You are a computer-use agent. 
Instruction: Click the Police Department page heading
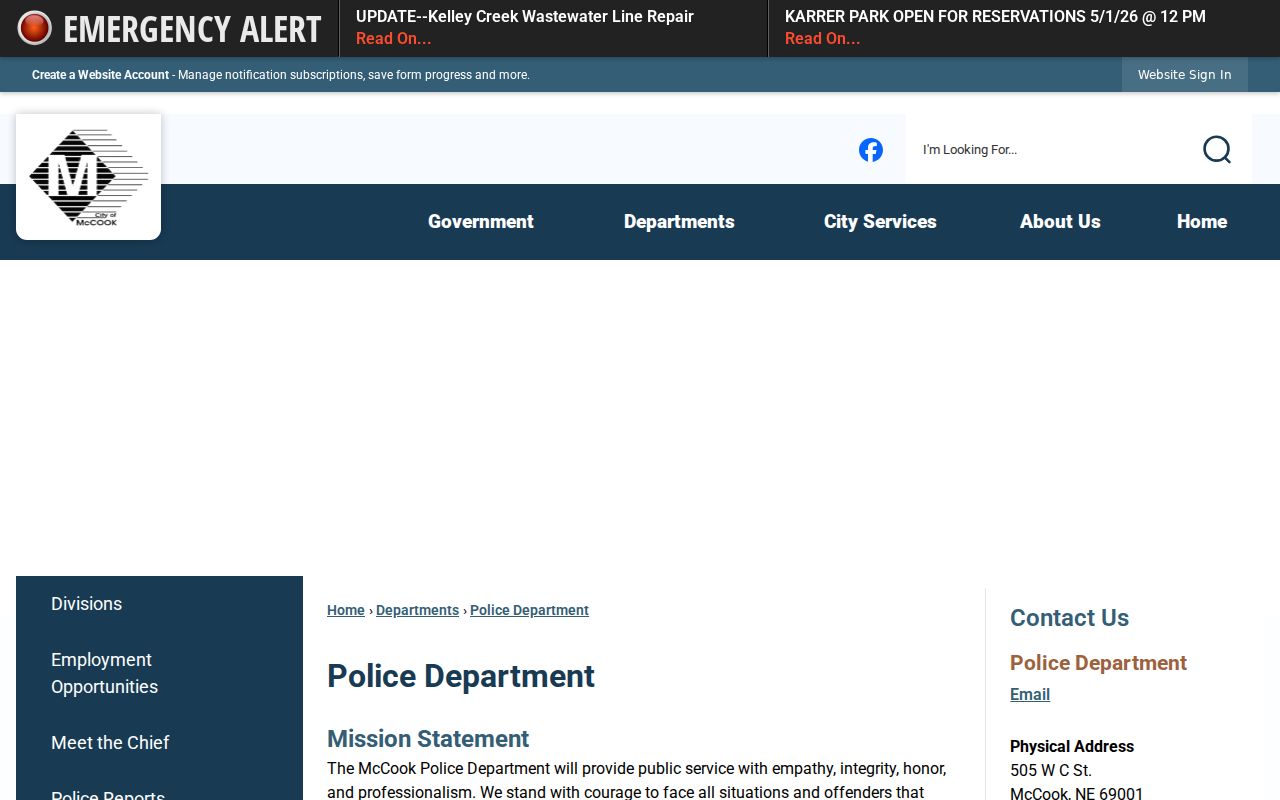point(461,676)
